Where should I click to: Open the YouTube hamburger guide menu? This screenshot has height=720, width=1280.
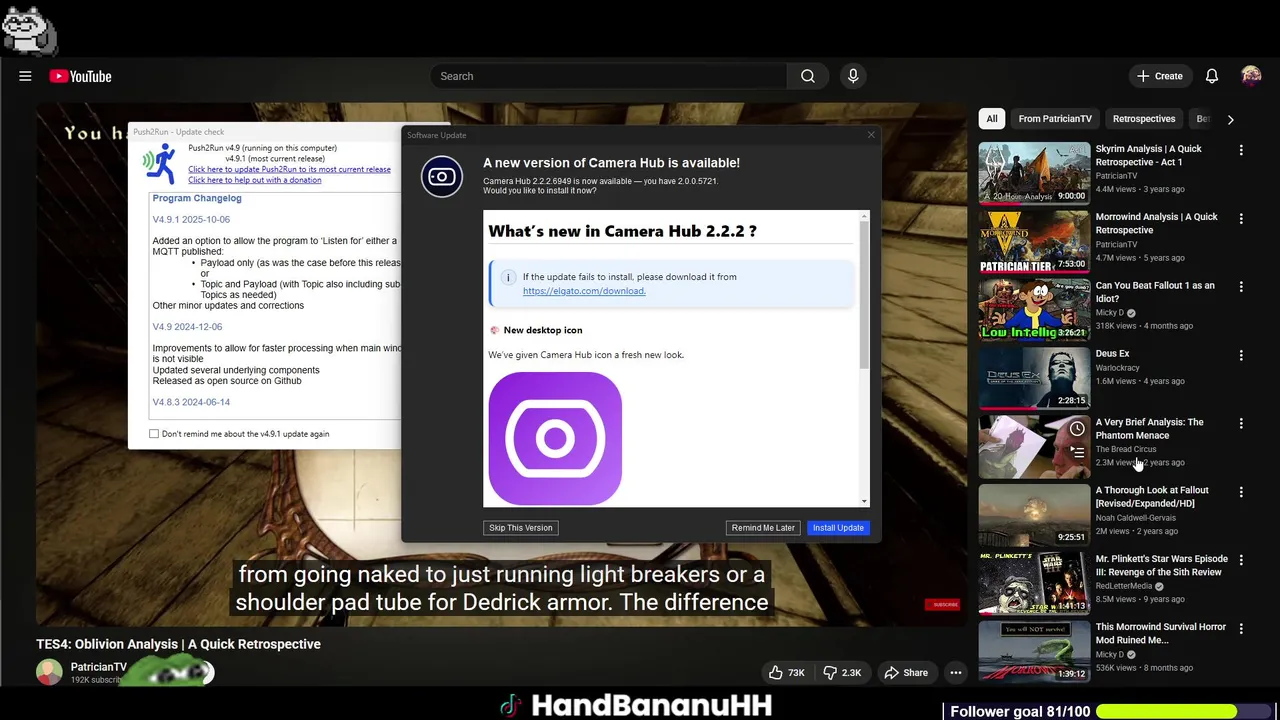coord(25,76)
